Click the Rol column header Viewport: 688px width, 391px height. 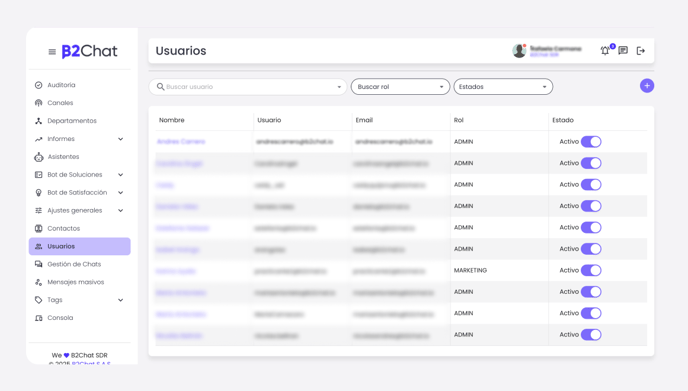(x=459, y=120)
